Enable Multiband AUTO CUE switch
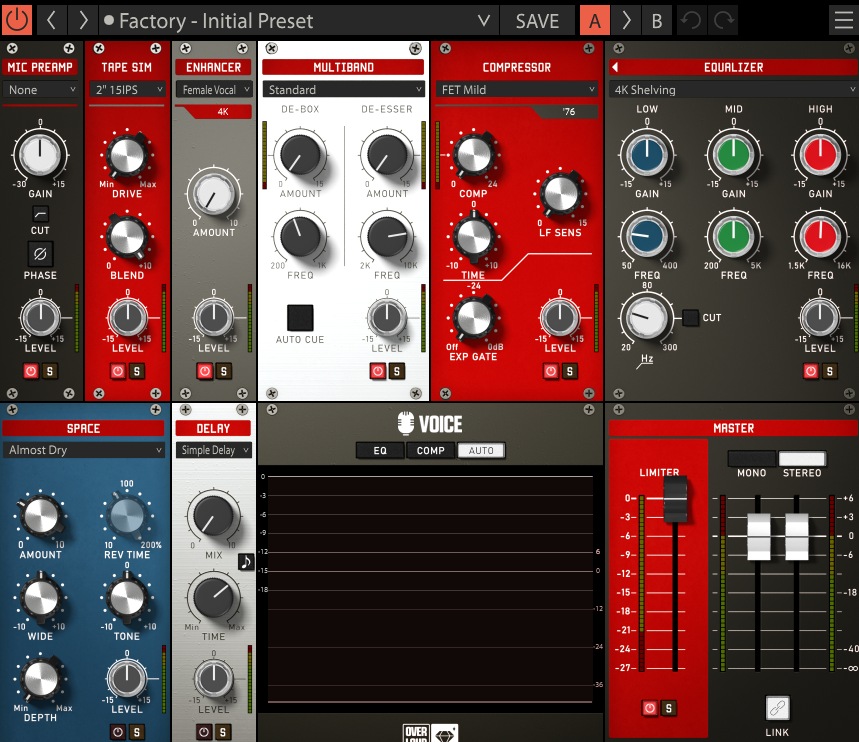The image size is (859, 742). pos(300,318)
